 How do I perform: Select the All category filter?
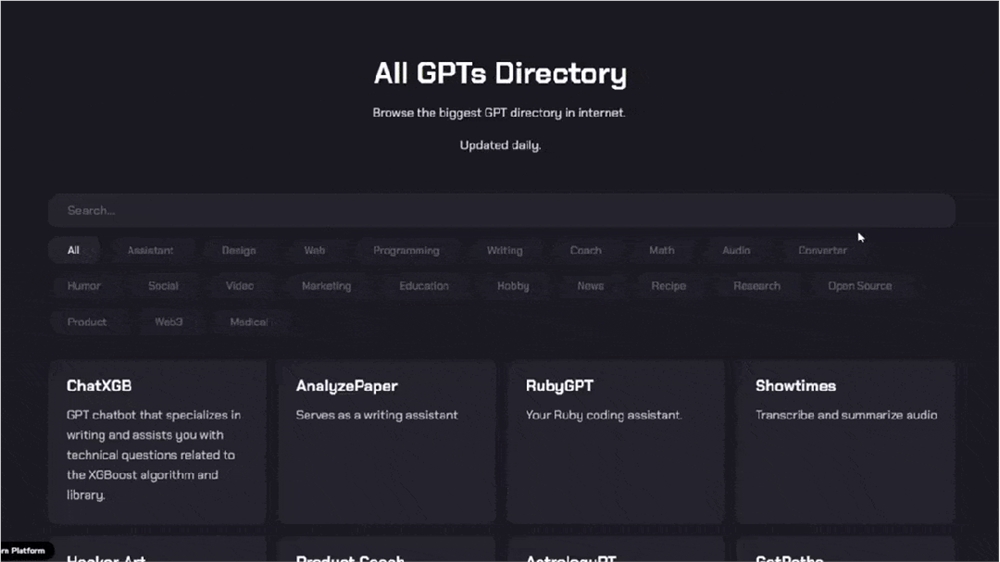point(73,250)
